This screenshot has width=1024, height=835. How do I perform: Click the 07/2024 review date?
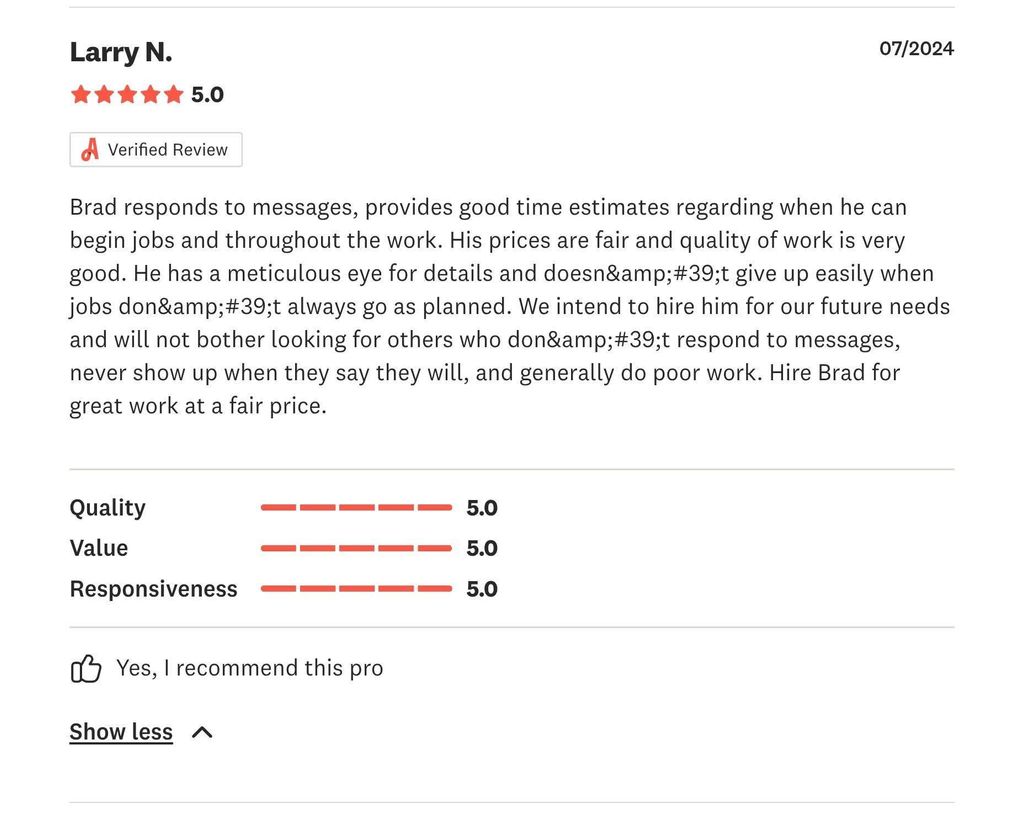pyautogui.click(x=916, y=48)
